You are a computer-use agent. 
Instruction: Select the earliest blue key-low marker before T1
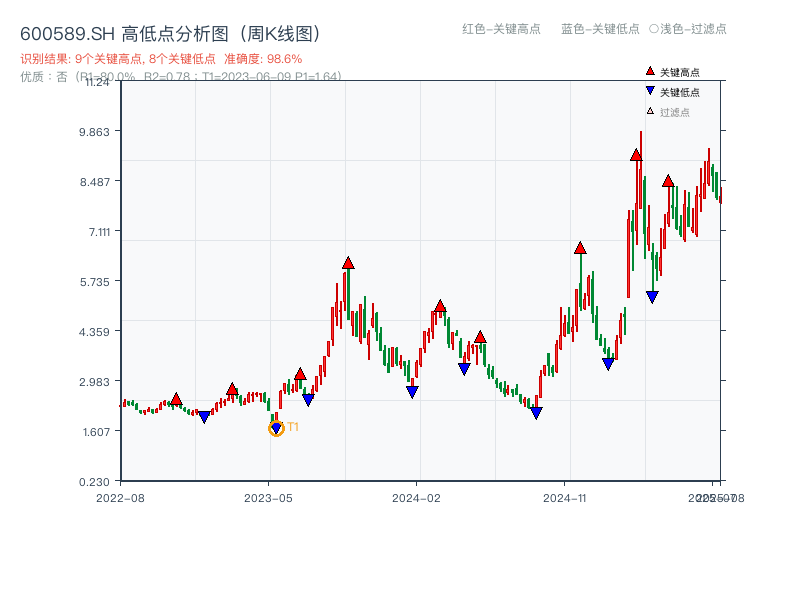(x=204, y=417)
